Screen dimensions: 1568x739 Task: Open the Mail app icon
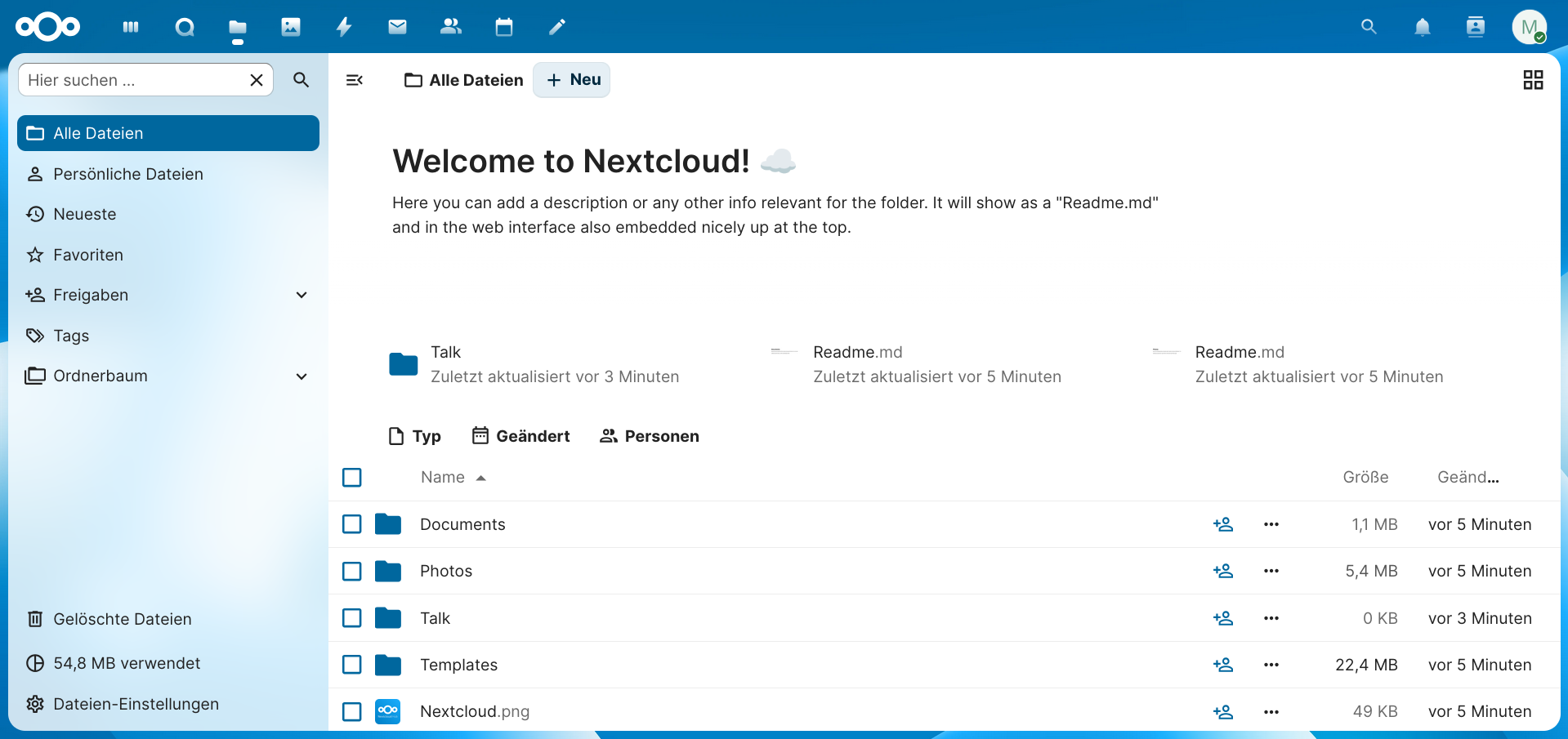pos(397,26)
